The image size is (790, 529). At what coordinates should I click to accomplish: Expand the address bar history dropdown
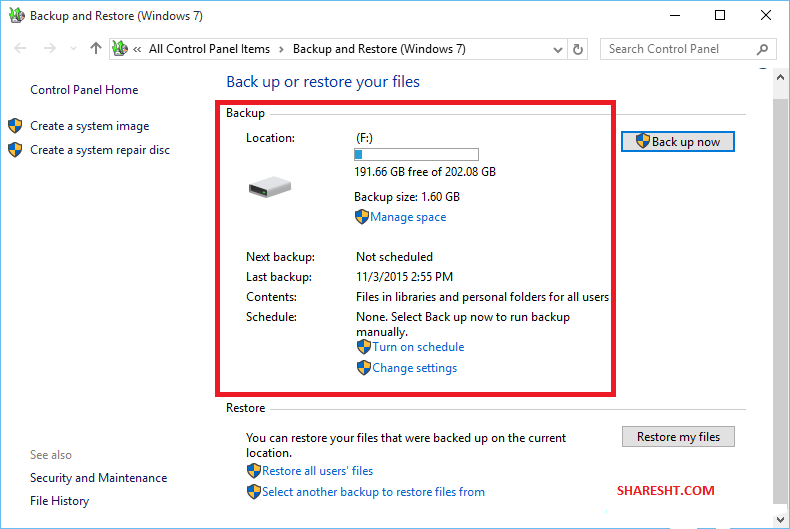557,49
